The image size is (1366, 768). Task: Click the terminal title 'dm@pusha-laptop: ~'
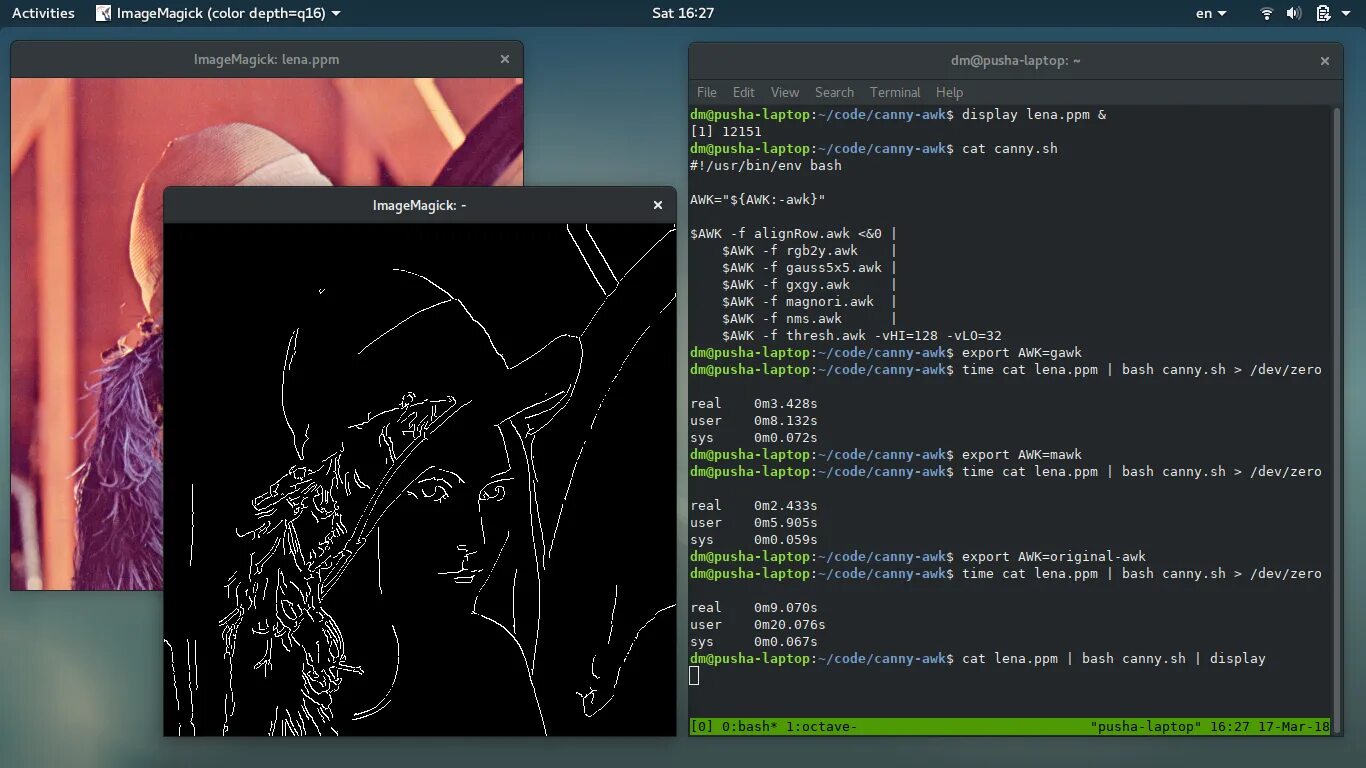1016,61
